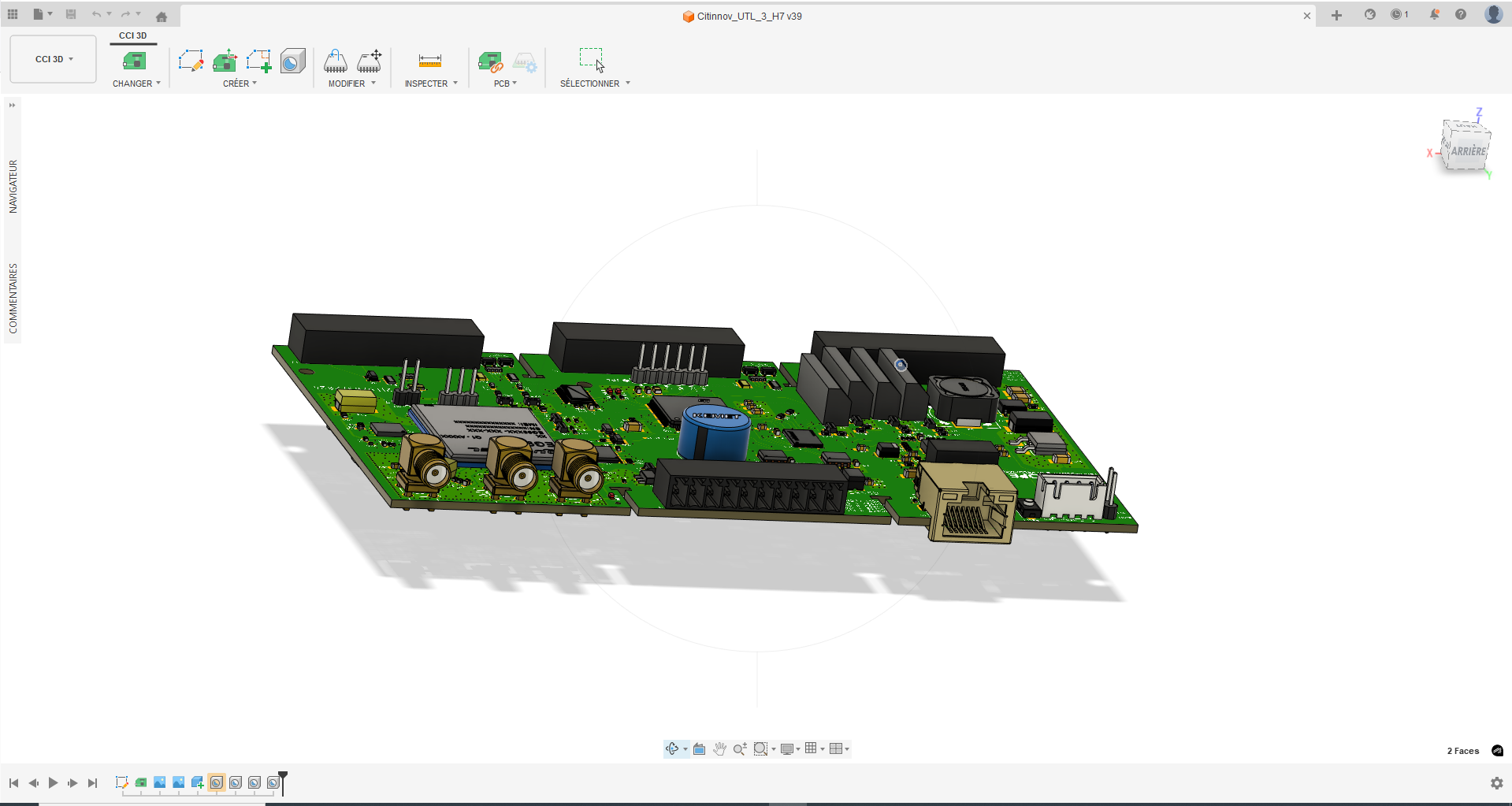This screenshot has width=1512, height=806.
Task: Open the user profile avatar
Action: (x=1493, y=14)
